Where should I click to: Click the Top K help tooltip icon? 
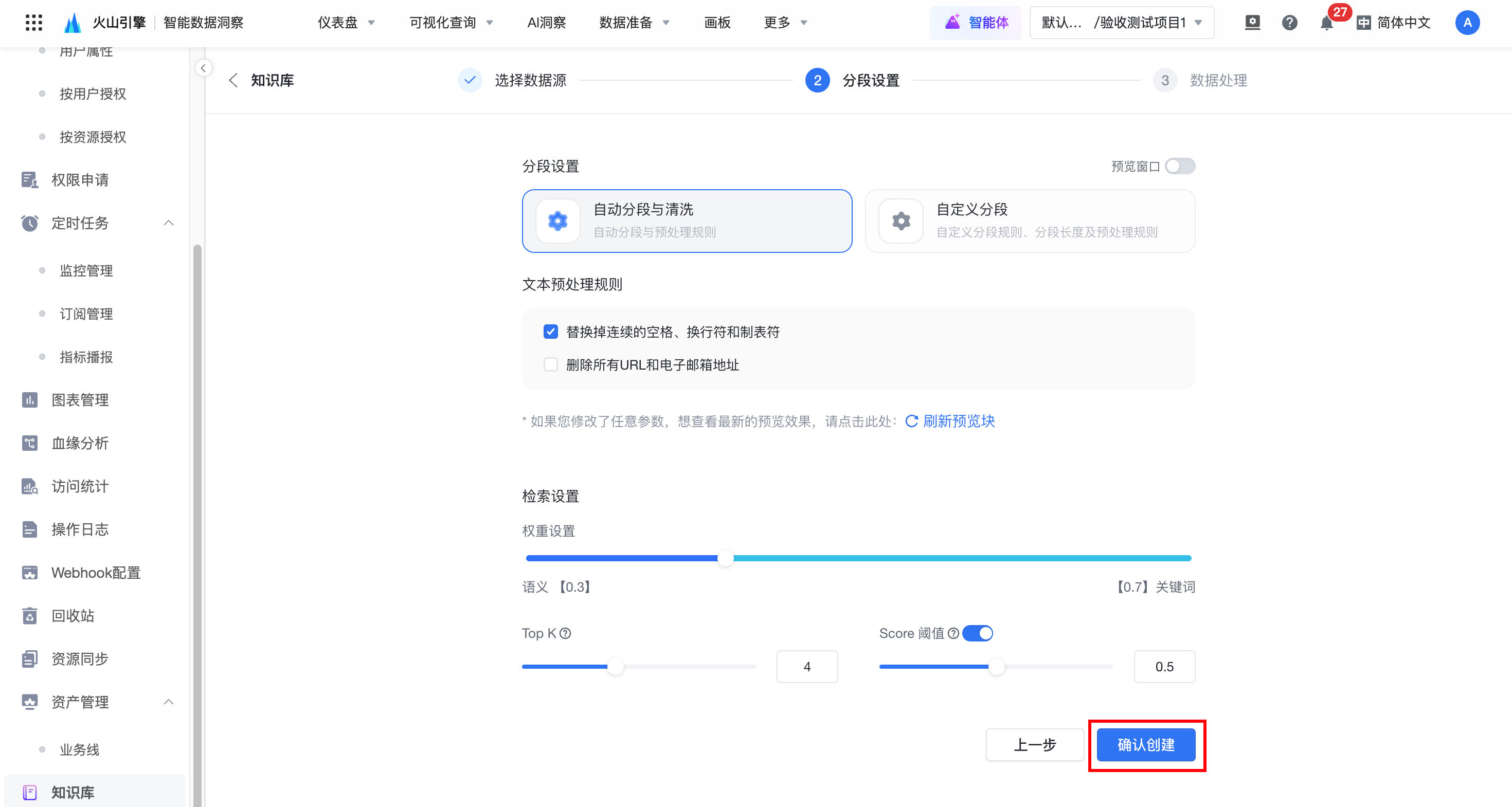click(x=565, y=633)
